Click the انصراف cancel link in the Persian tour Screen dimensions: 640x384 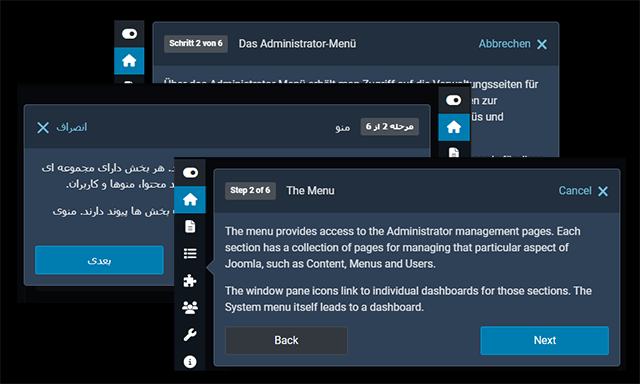click(71, 127)
